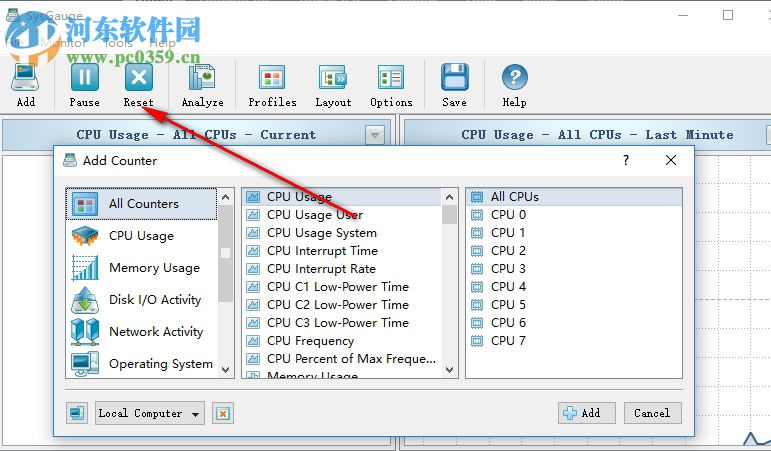Click the red X disconnect icon
The width and height of the screenshot is (771, 451).
pos(223,413)
